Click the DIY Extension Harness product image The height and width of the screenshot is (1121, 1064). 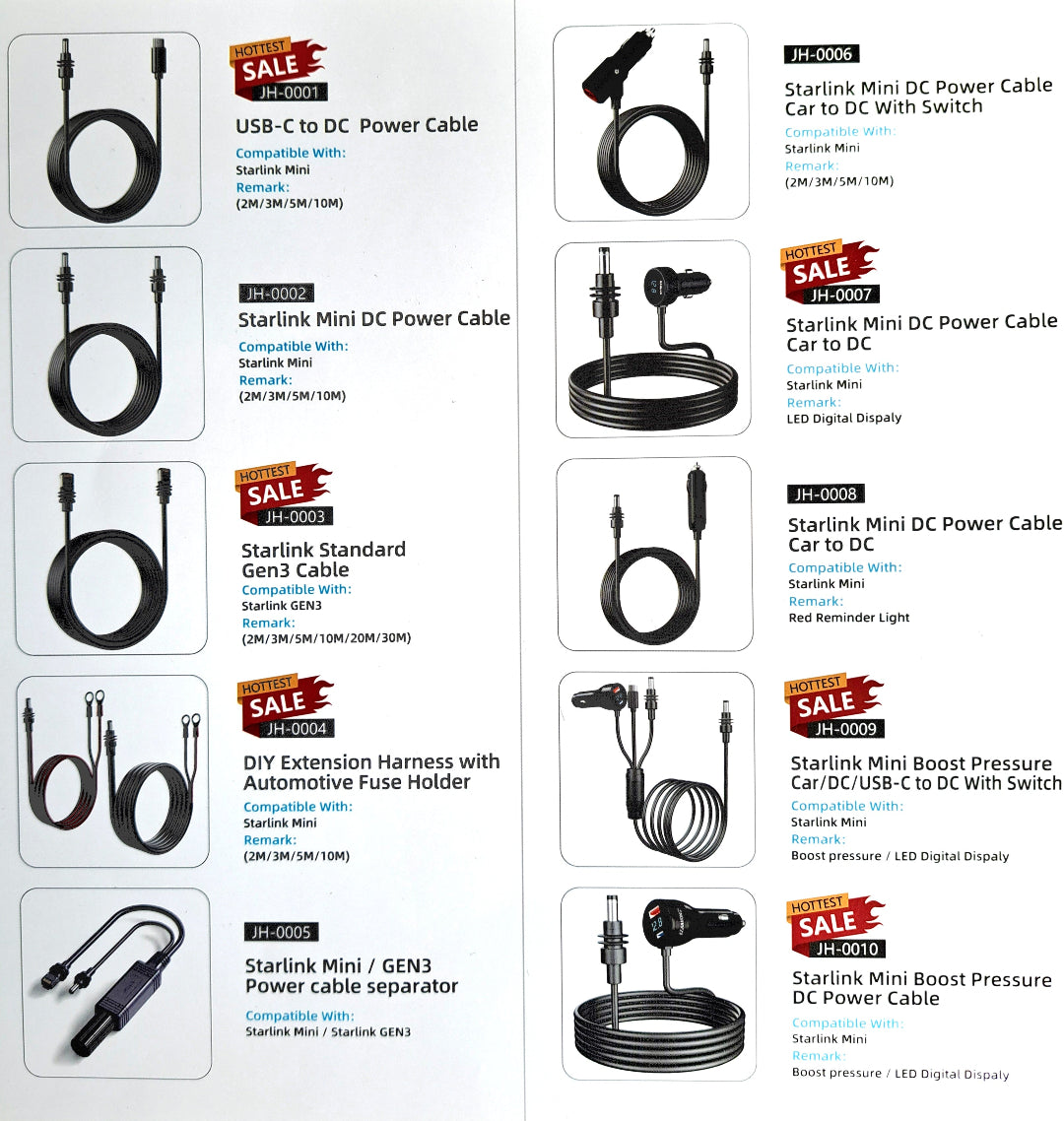tap(113, 771)
